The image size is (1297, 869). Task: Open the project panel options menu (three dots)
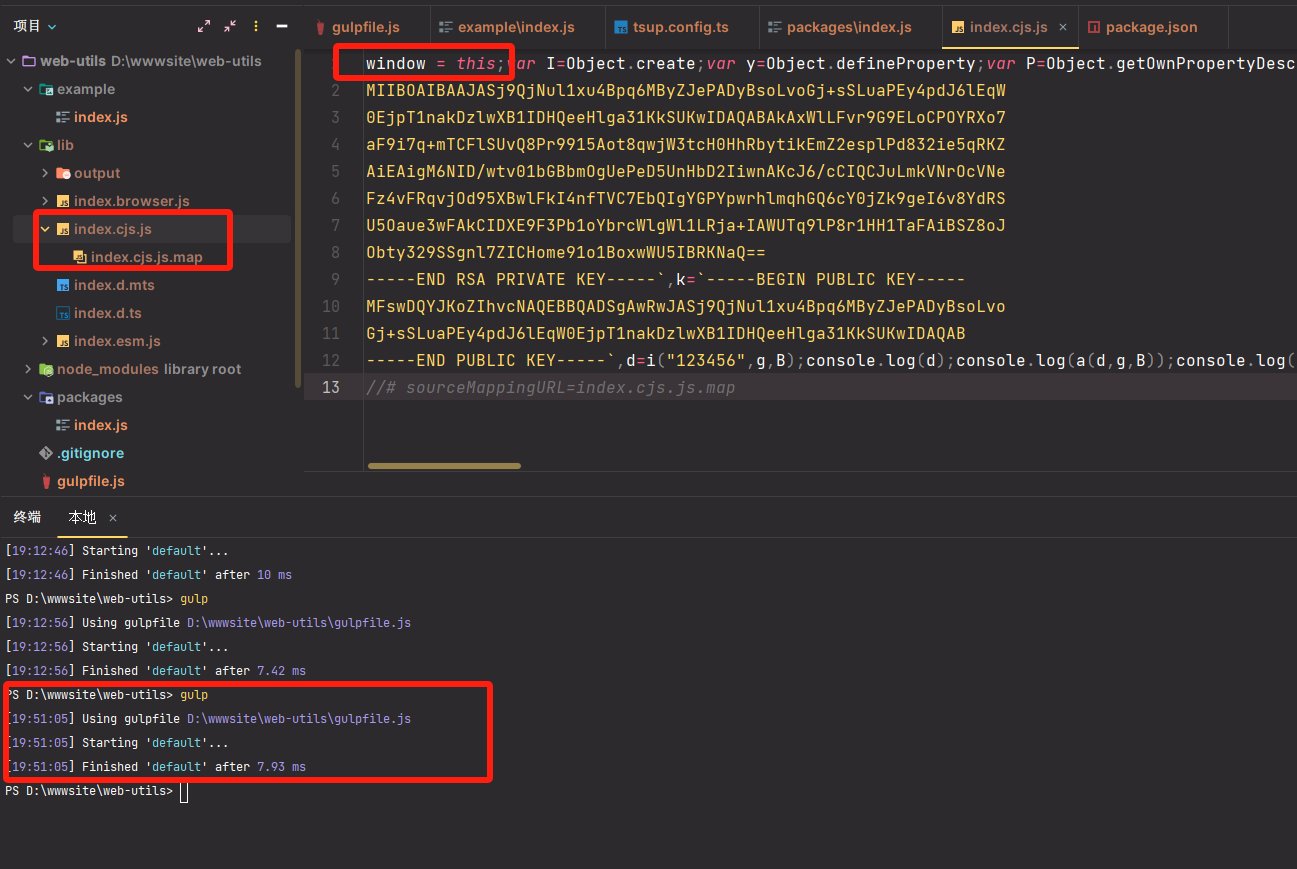(x=257, y=27)
